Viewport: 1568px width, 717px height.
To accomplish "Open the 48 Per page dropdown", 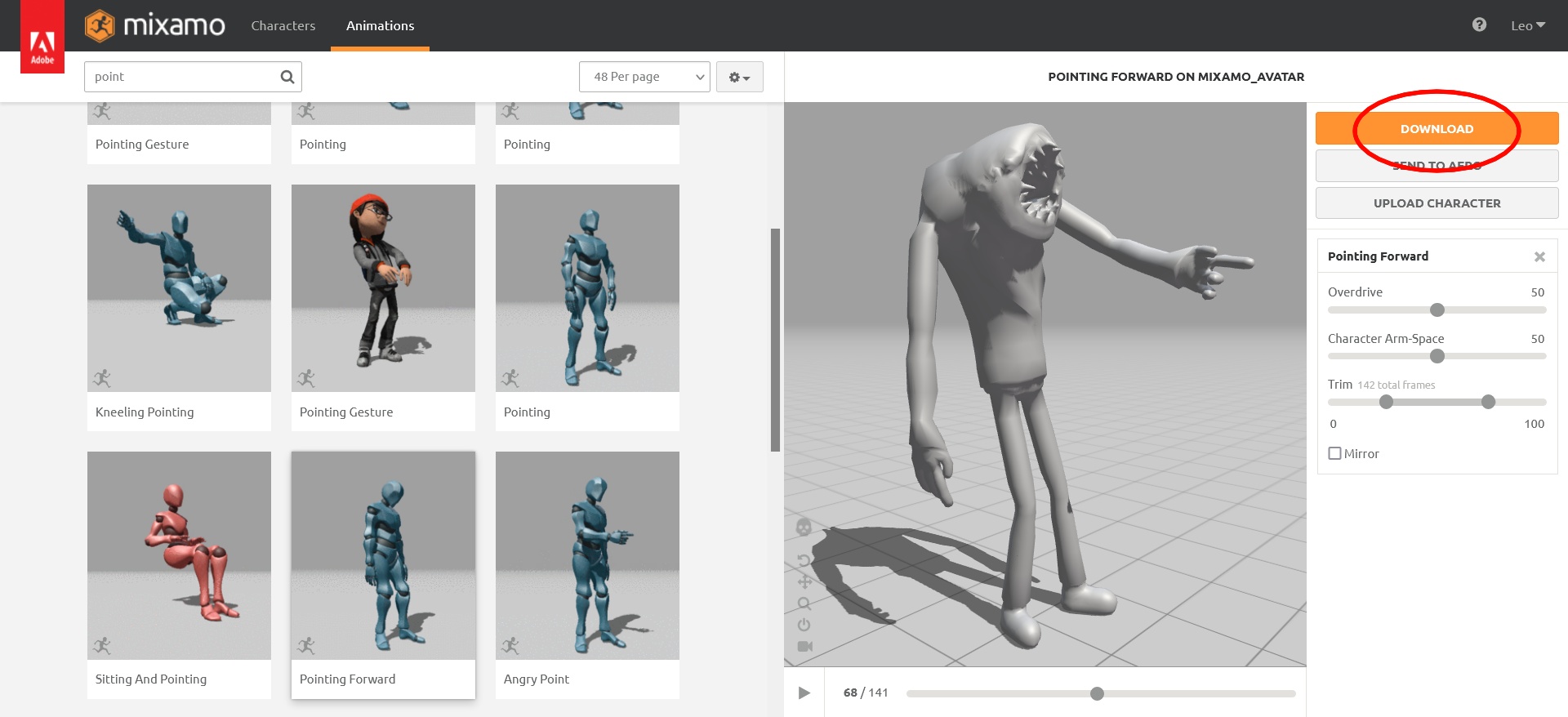I will tap(644, 77).
